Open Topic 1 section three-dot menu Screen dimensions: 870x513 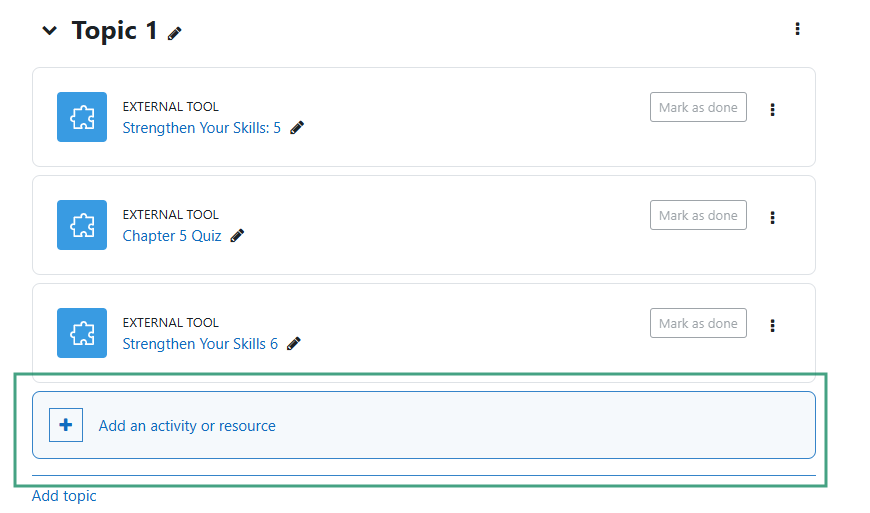pyautogui.click(x=797, y=29)
